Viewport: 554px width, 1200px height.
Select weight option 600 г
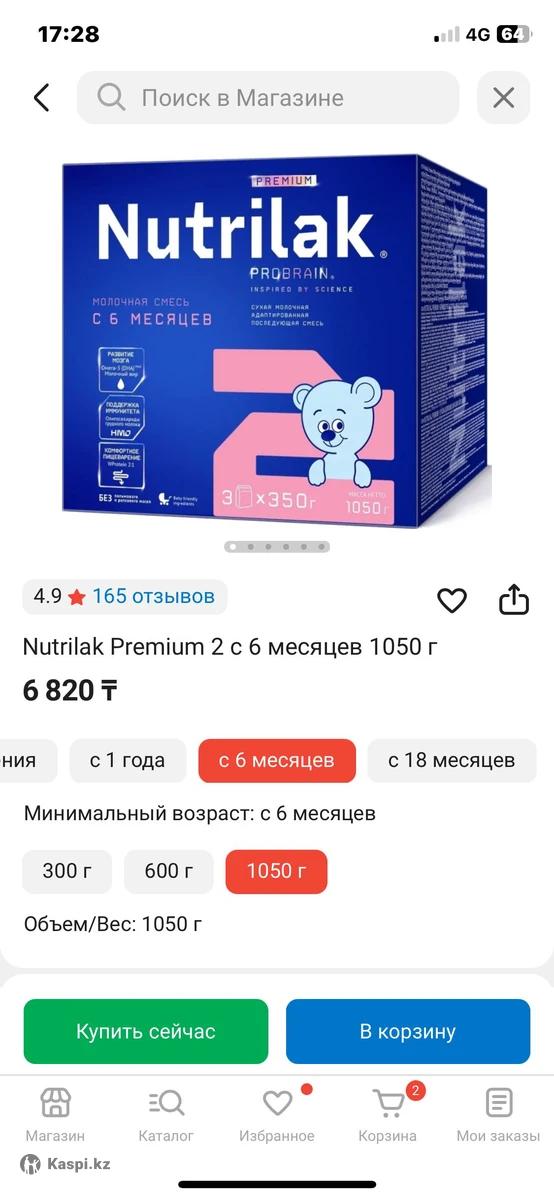(169, 871)
